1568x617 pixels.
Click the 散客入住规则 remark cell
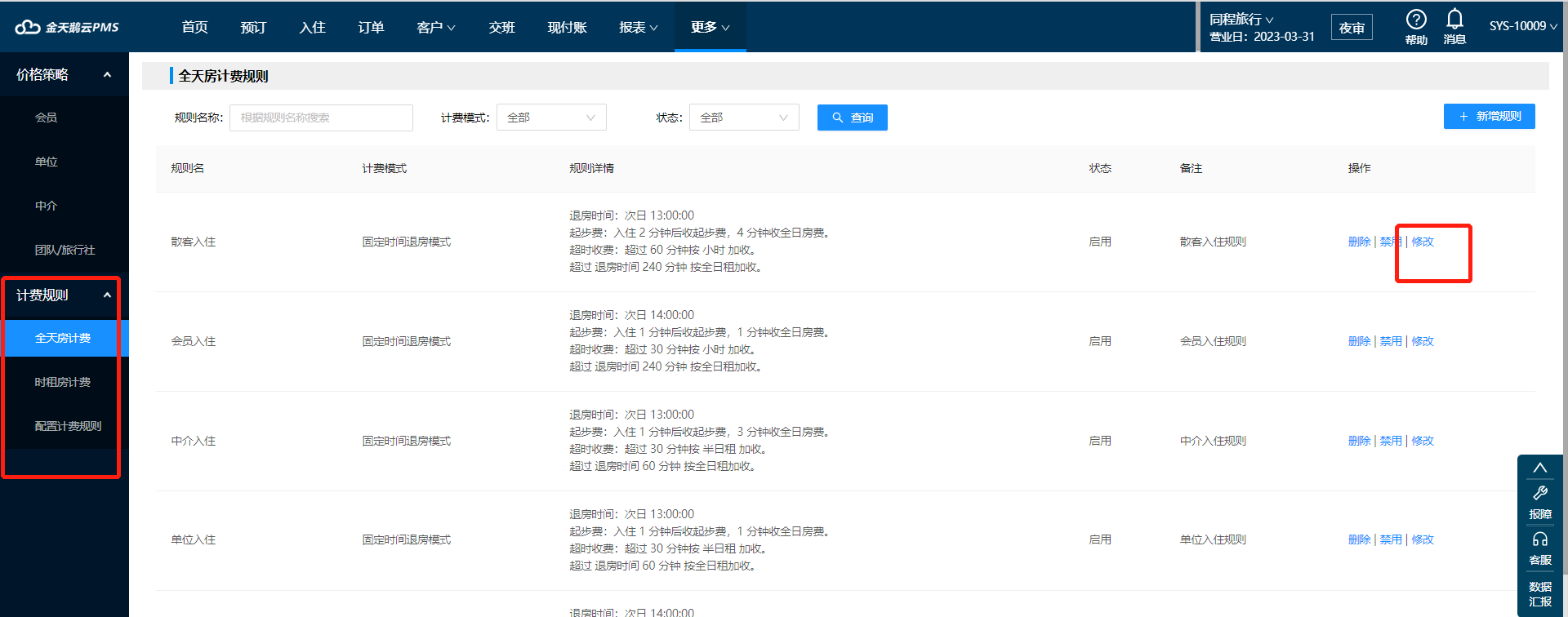click(x=1213, y=242)
